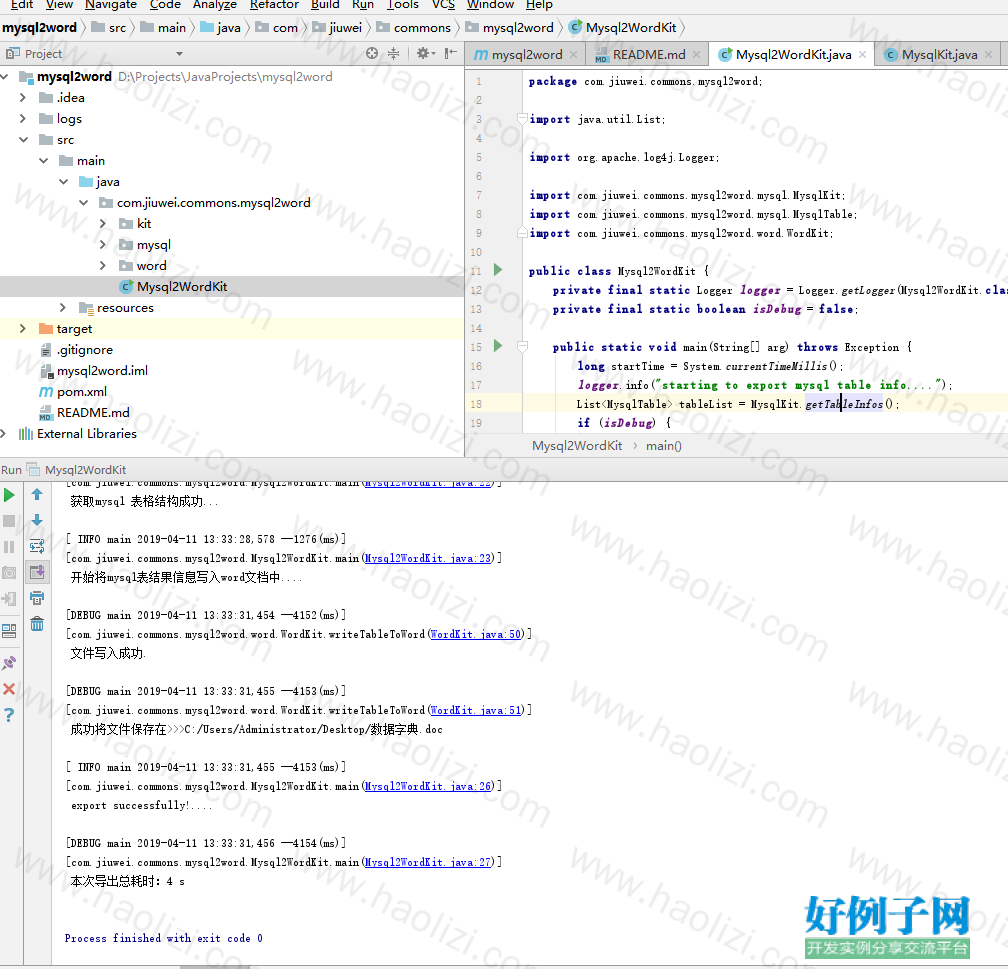
Task: Hide the Project tool window
Action: (x=451, y=53)
